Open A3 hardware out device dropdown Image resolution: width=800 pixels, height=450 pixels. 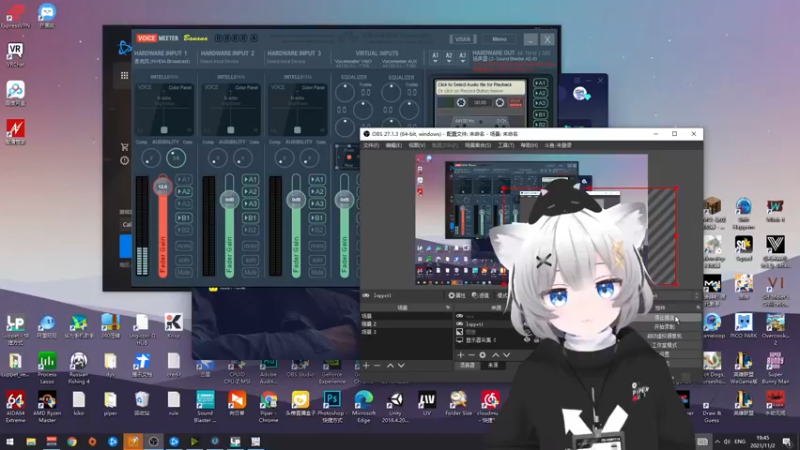[462, 57]
